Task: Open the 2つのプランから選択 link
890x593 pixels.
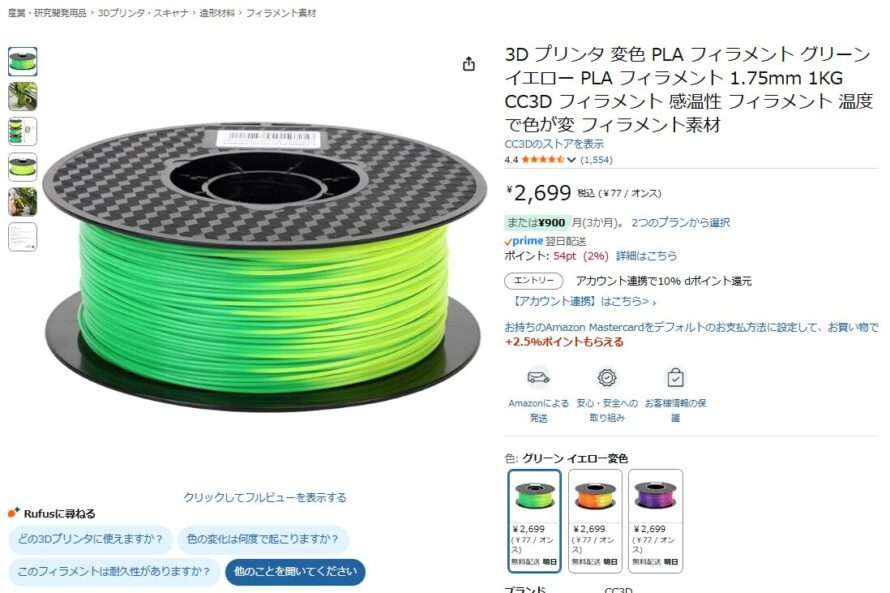Action: click(x=681, y=222)
